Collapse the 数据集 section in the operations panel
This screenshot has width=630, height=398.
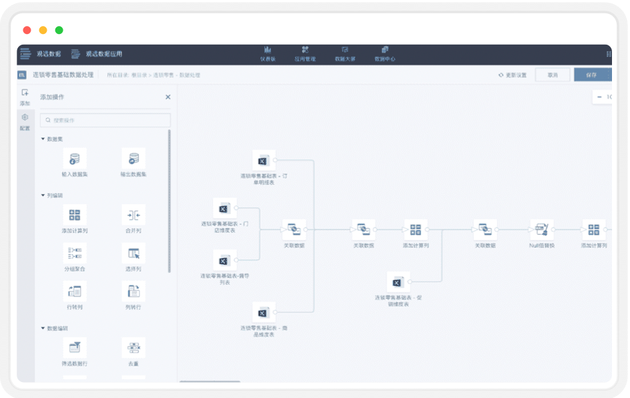click(43, 139)
